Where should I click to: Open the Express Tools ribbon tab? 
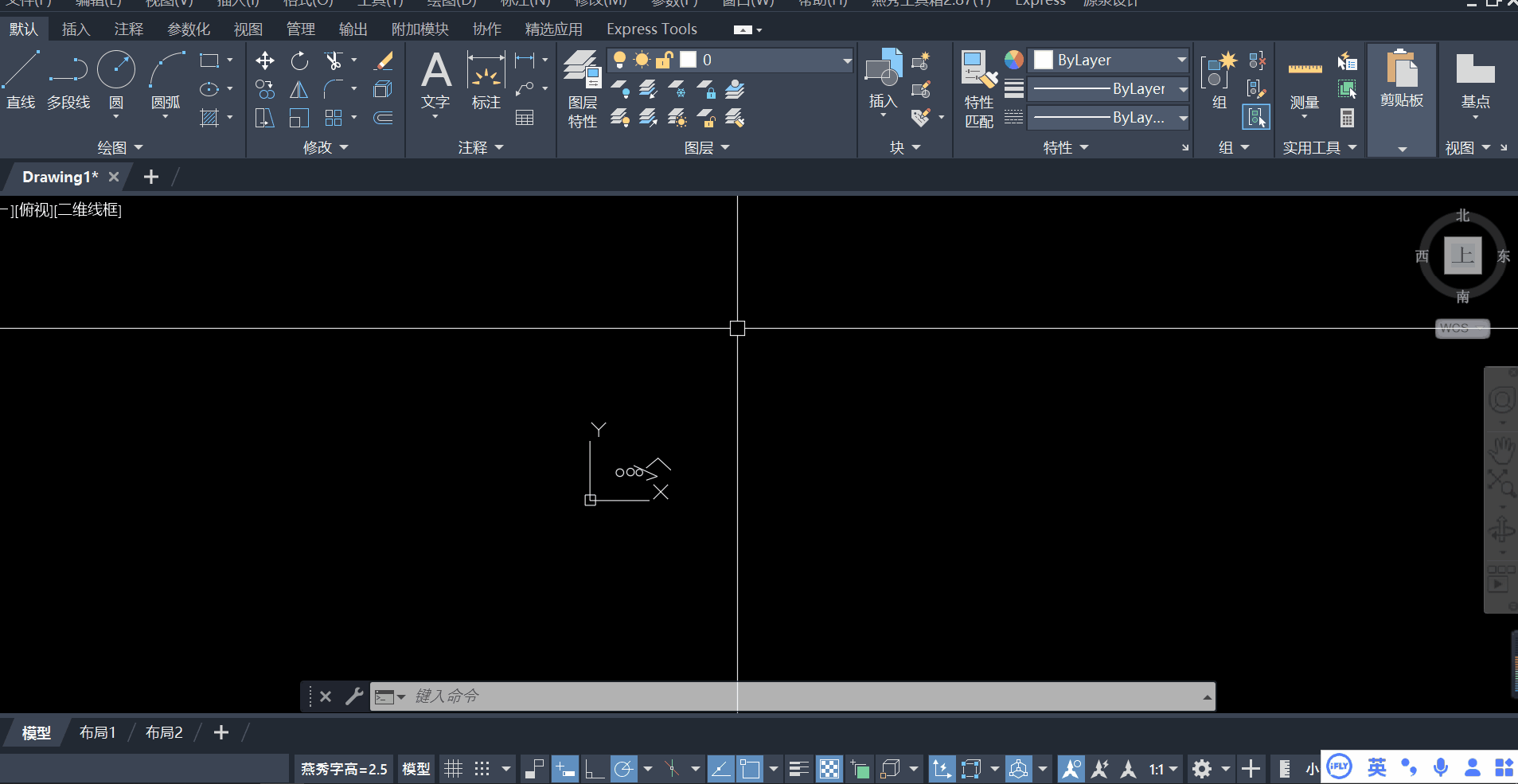tap(652, 29)
